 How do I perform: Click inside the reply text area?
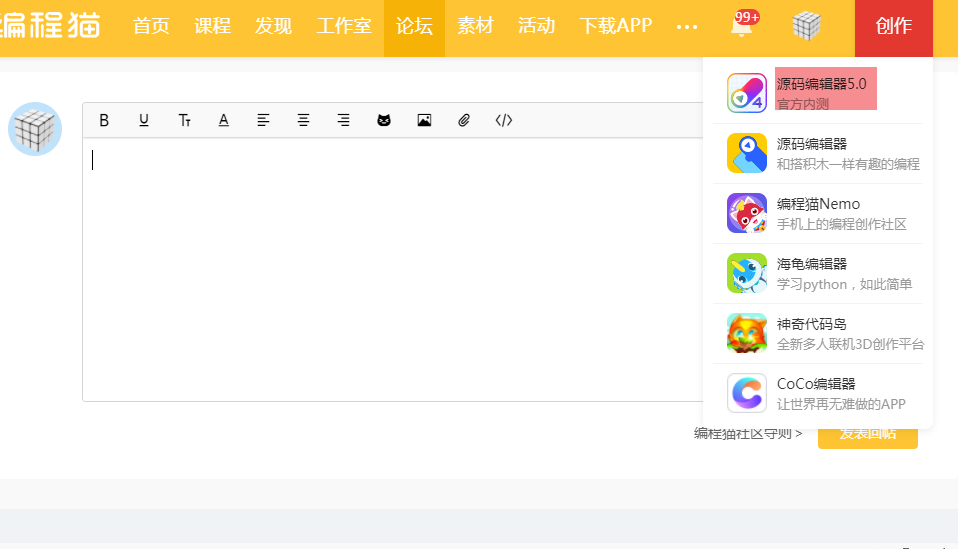(392, 269)
